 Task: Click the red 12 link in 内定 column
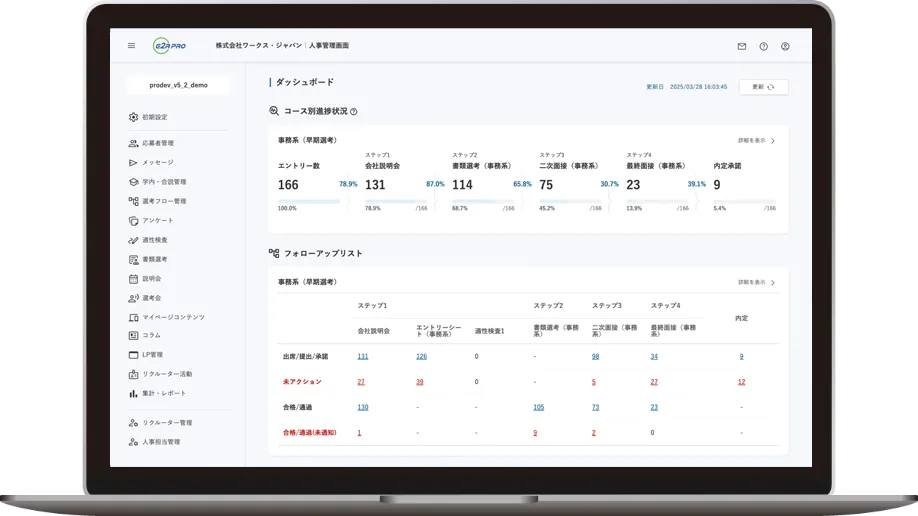(741, 382)
